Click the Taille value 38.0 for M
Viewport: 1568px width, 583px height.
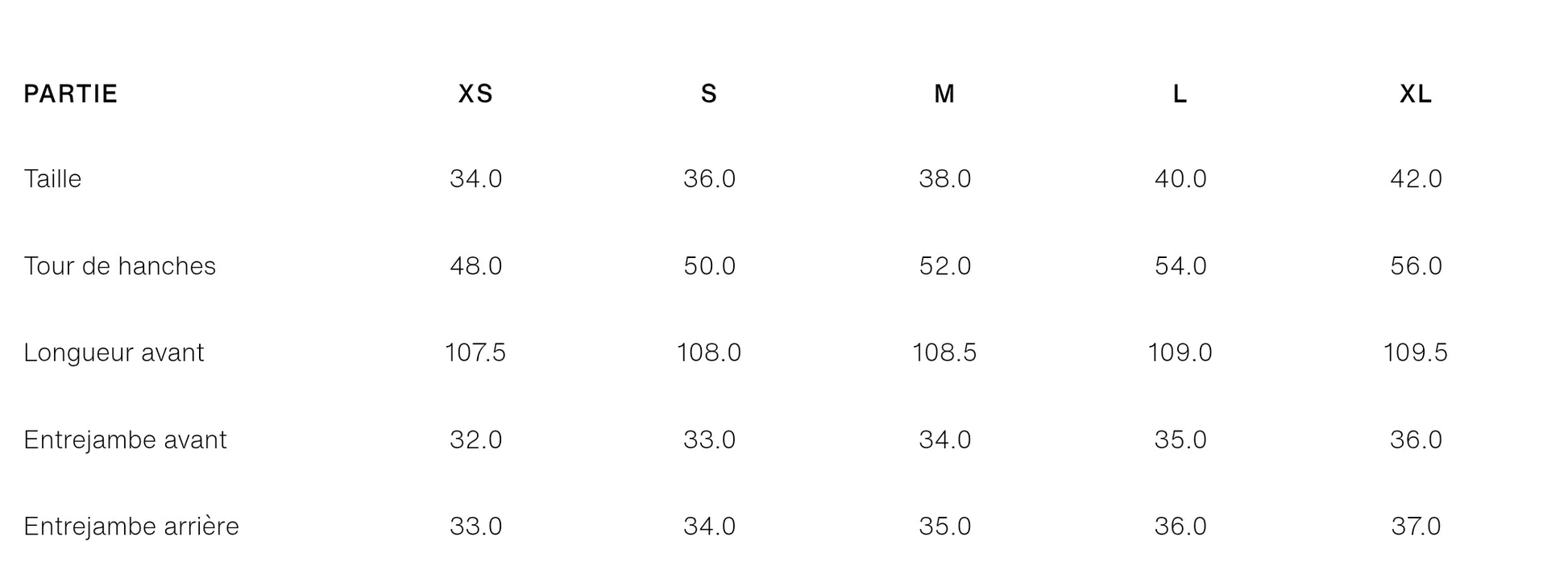click(x=944, y=178)
